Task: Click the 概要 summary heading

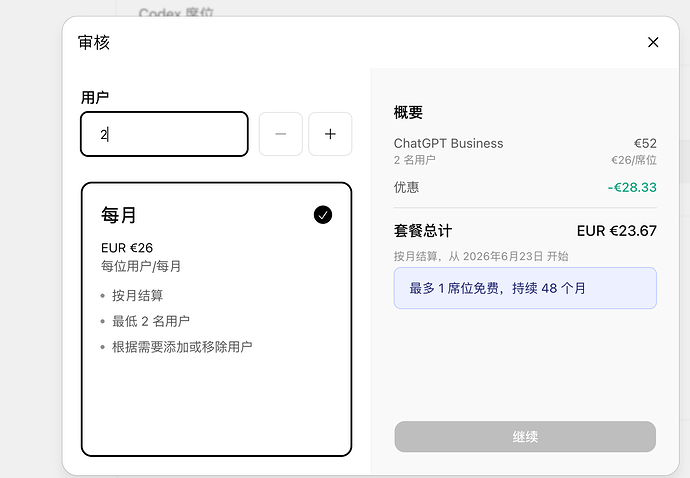Action: tap(408, 113)
